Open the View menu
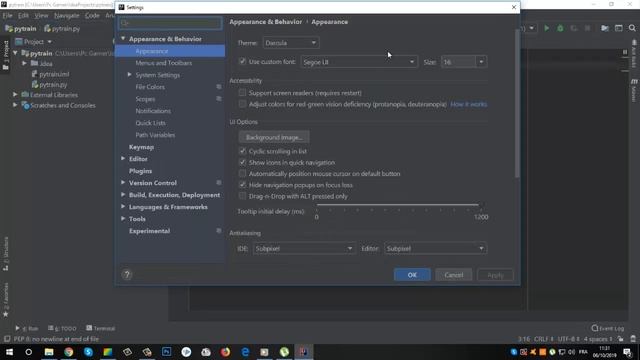This screenshot has height=360, width=640. [x=41, y=16]
